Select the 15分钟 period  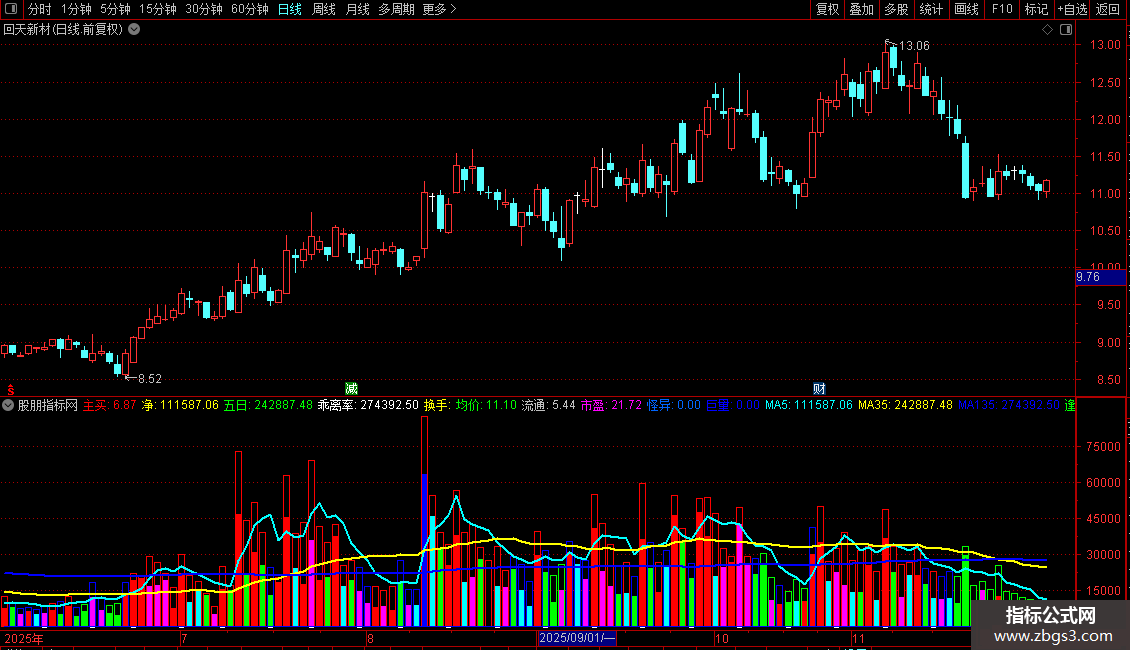158,9
